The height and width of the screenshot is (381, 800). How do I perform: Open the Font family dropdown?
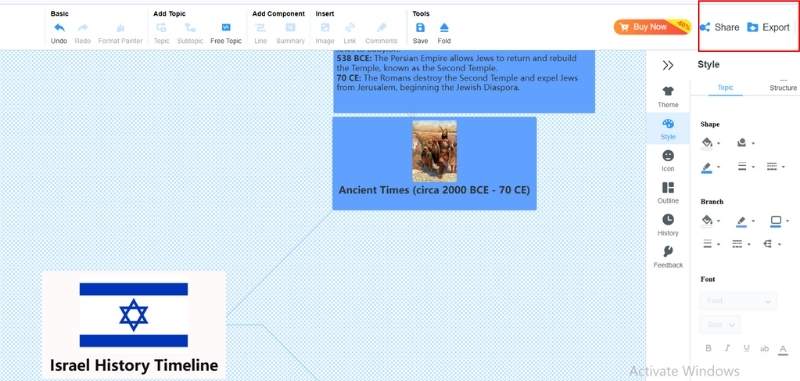(x=738, y=301)
